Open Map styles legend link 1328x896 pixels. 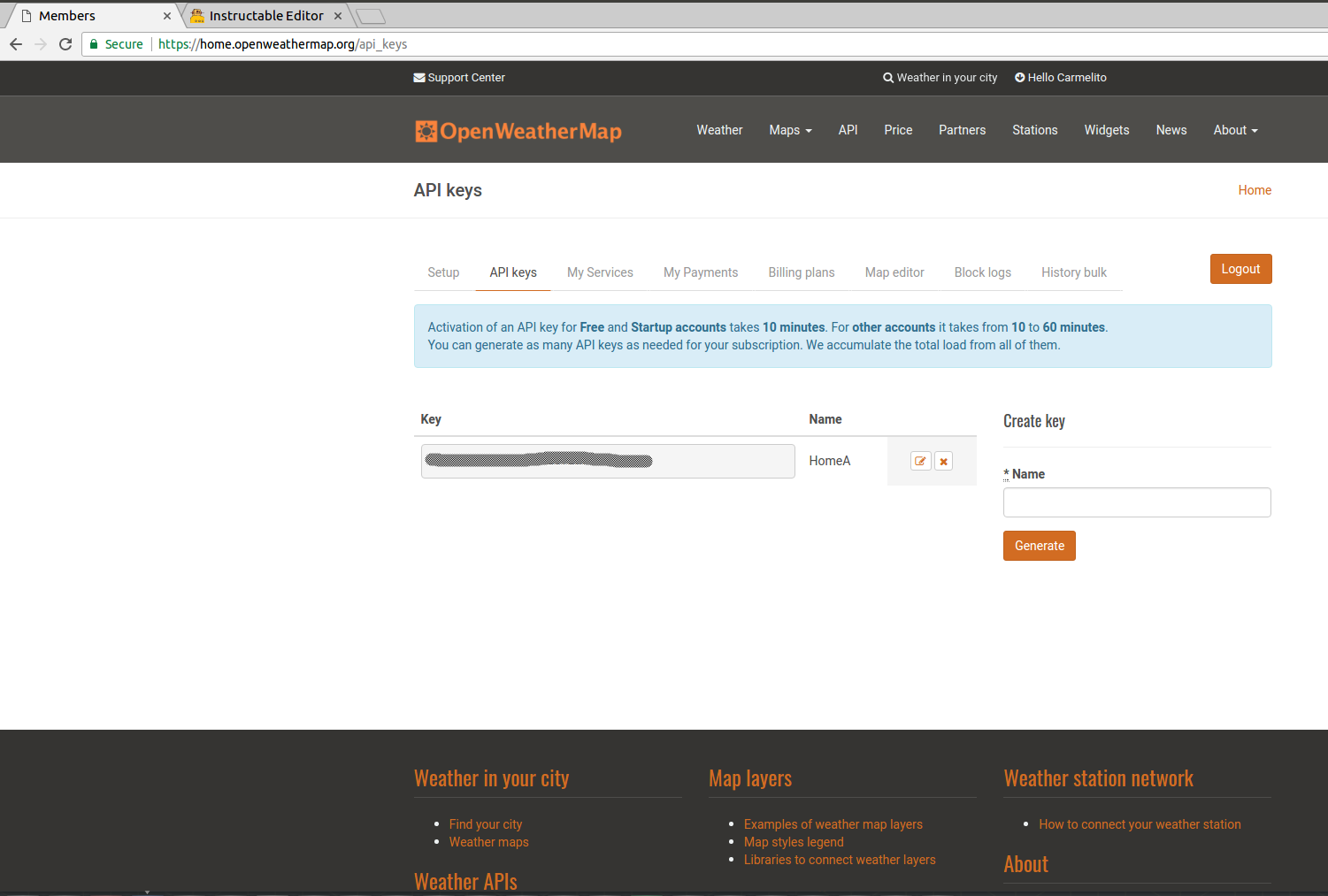794,842
